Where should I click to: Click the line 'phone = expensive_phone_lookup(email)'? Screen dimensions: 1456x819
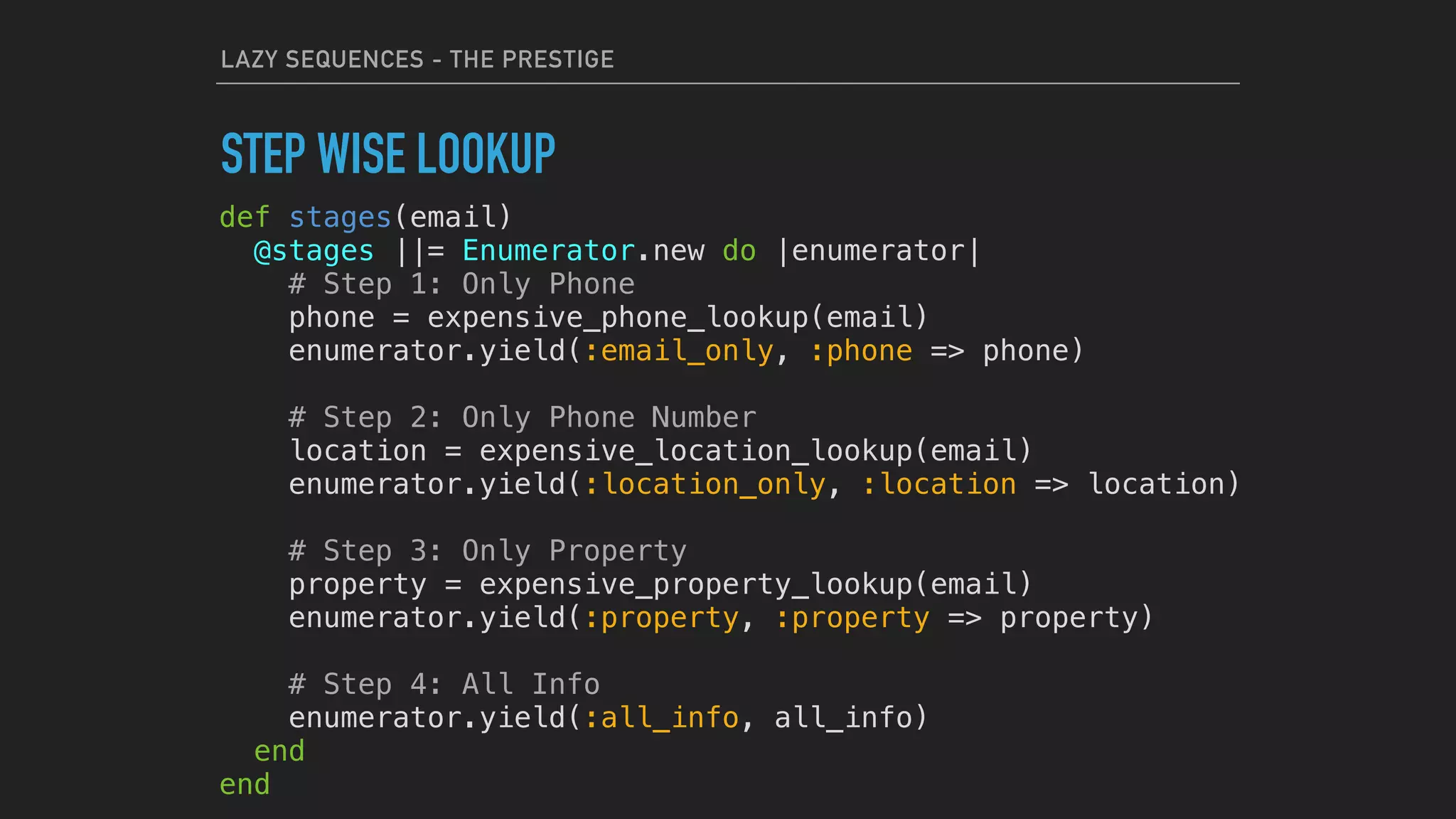[x=609, y=317]
